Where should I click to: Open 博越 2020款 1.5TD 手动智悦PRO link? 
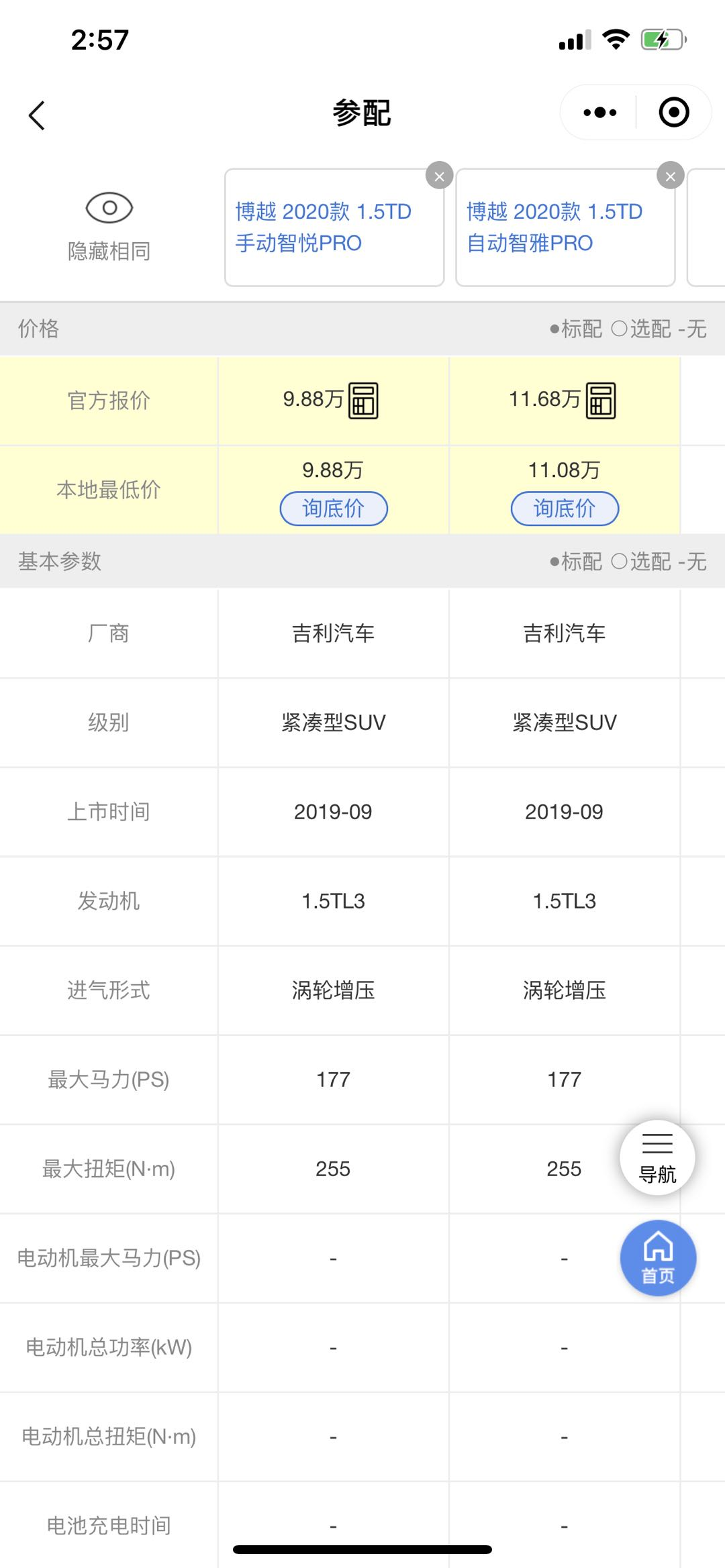click(323, 227)
